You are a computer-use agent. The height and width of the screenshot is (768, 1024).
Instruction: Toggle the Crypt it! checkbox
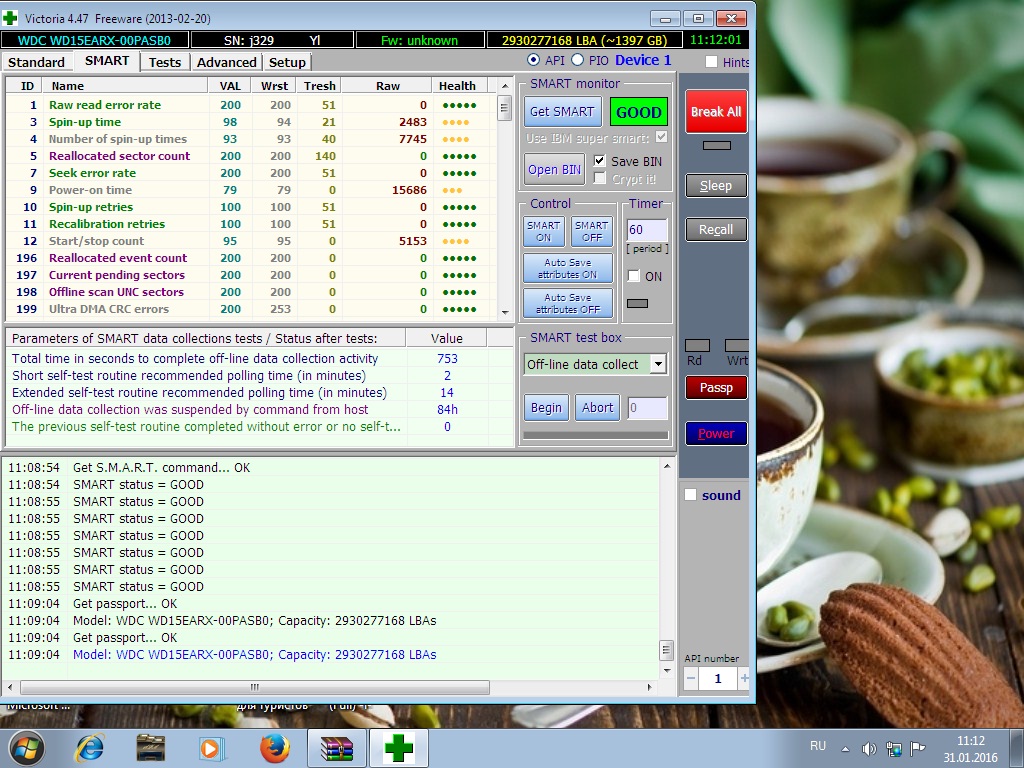pos(599,178)
